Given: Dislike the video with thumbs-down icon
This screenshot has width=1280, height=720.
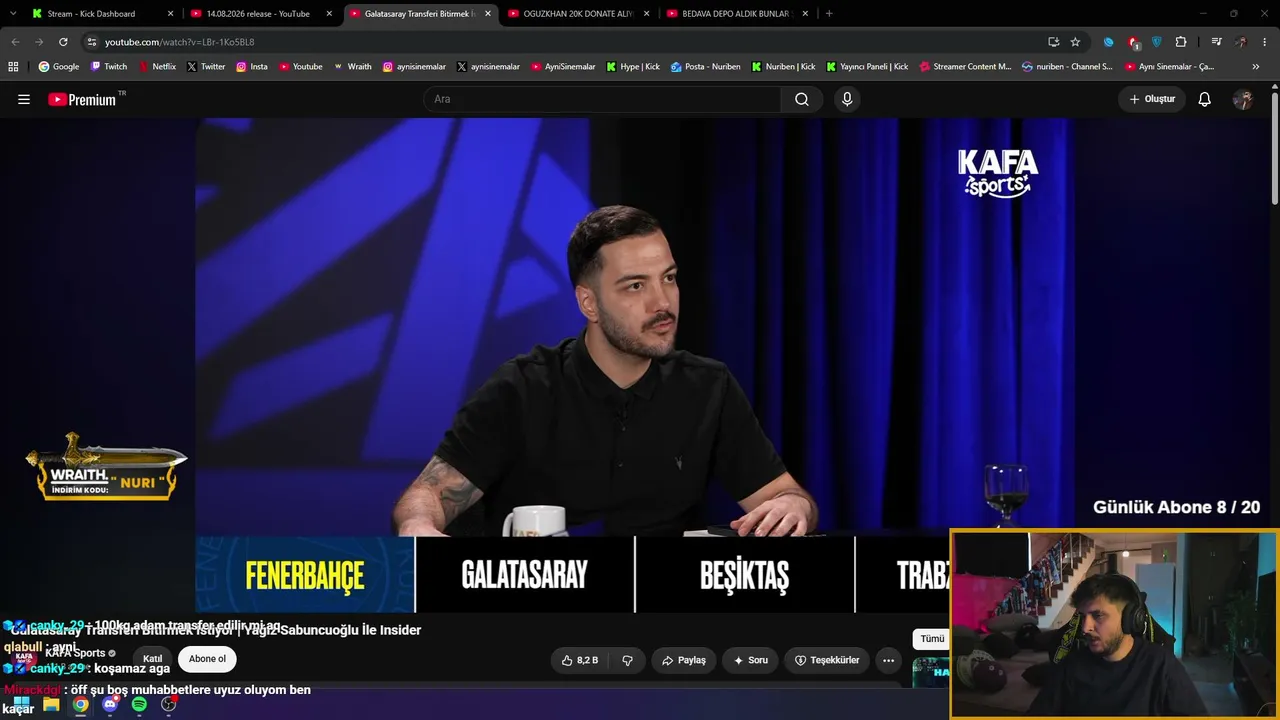Looking at the screenshot, I should click(x=628, y=660).
